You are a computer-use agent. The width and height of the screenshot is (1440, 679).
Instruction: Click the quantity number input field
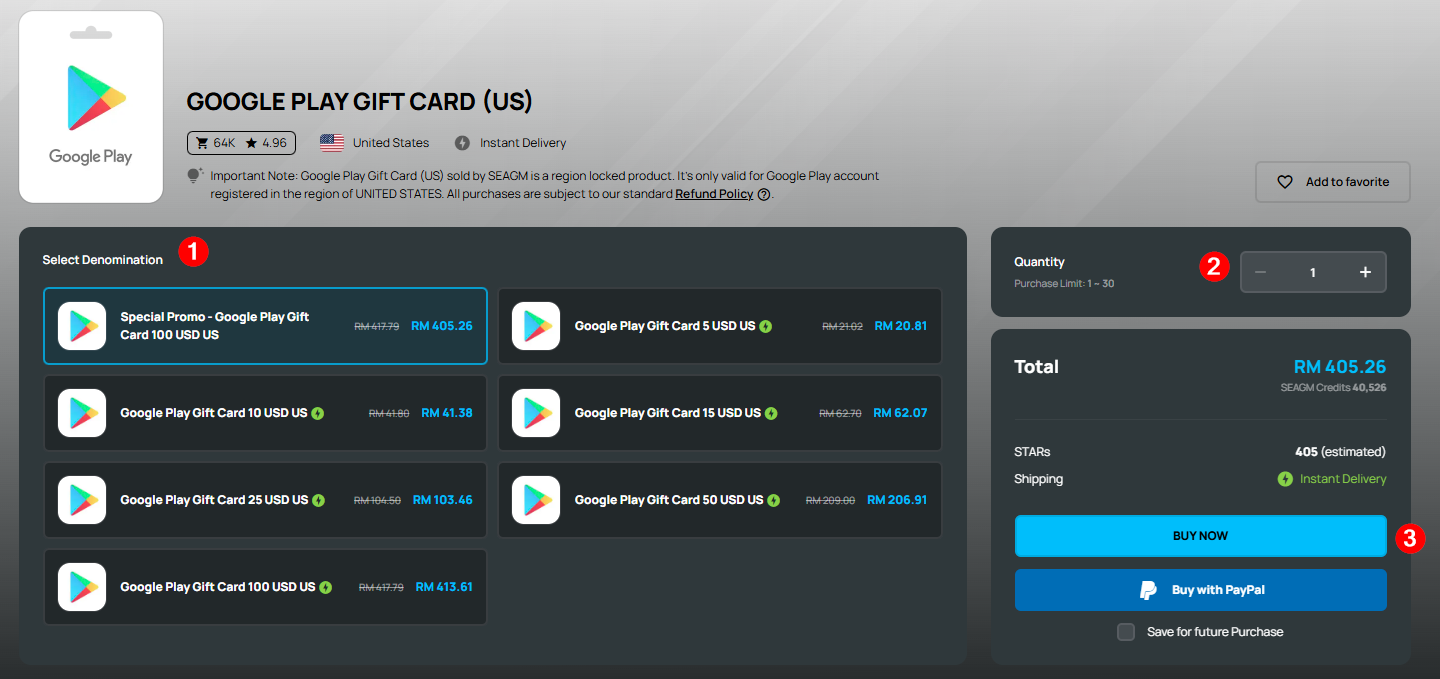(x=1313, y=272)
